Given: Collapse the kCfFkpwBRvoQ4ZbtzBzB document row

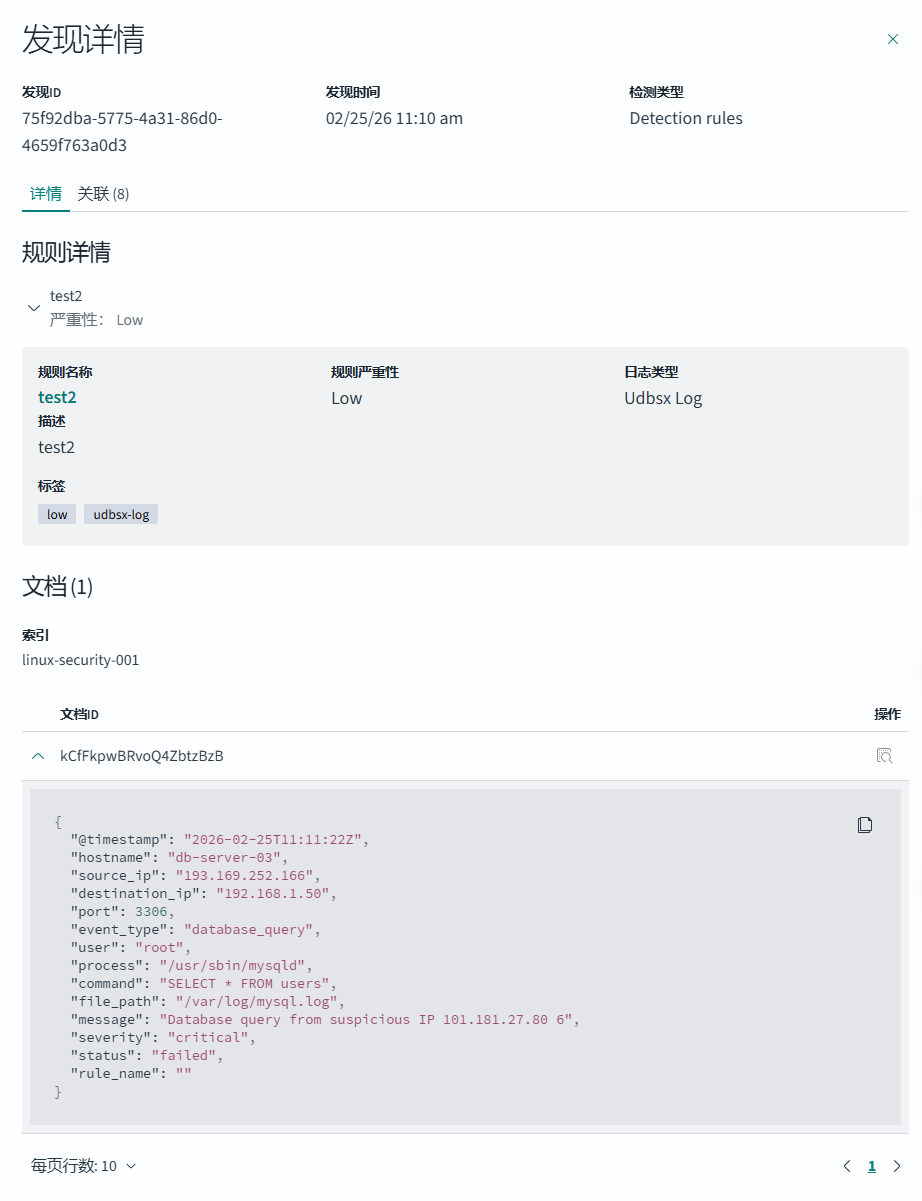Looking at the screenshot, I should point(38,756).
